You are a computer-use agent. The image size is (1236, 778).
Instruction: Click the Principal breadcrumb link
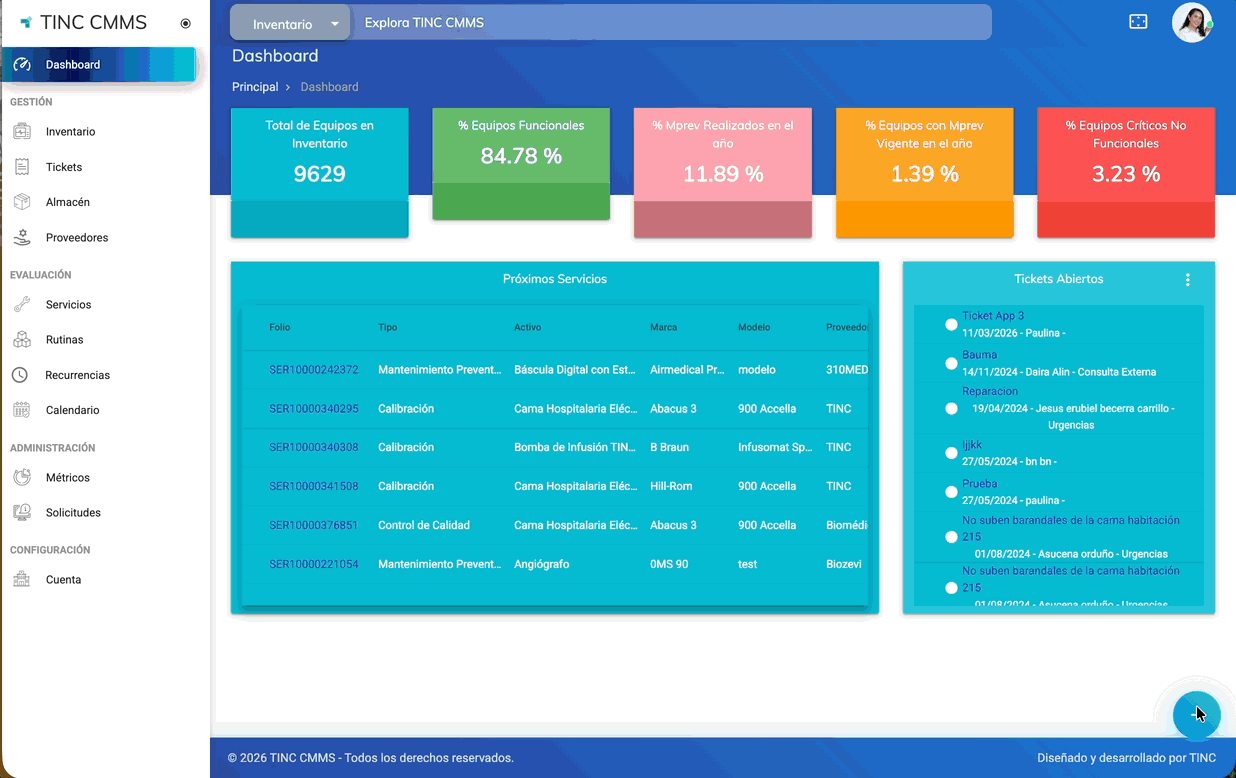[255, 87]
